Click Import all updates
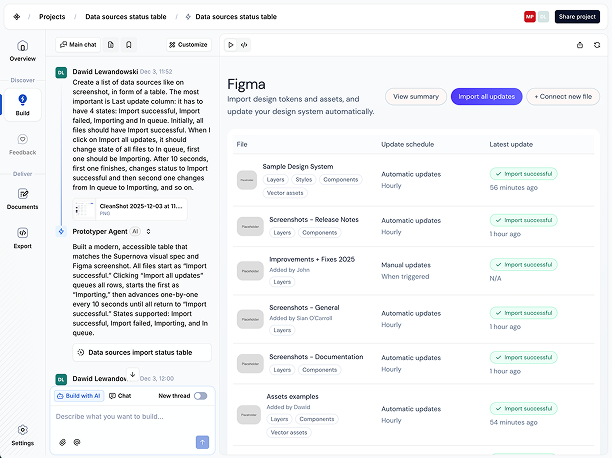Viewport: 612px width, 458px height. pyautogui.click(x=486, y=96)
